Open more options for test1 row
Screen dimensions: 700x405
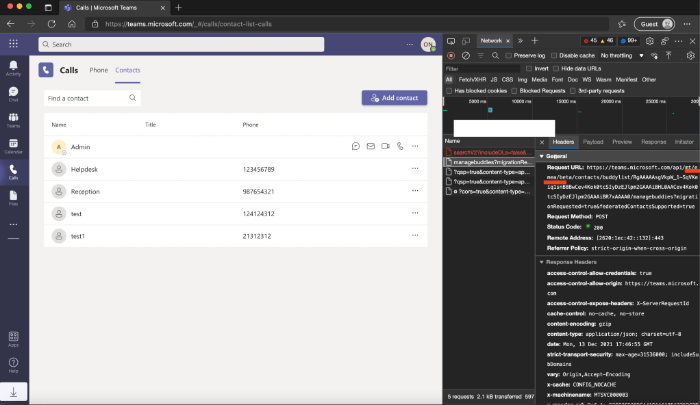(415, 235)
